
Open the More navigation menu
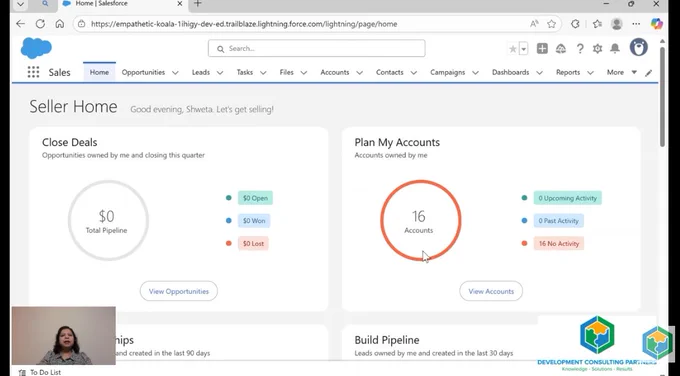[x=621, y=72]
